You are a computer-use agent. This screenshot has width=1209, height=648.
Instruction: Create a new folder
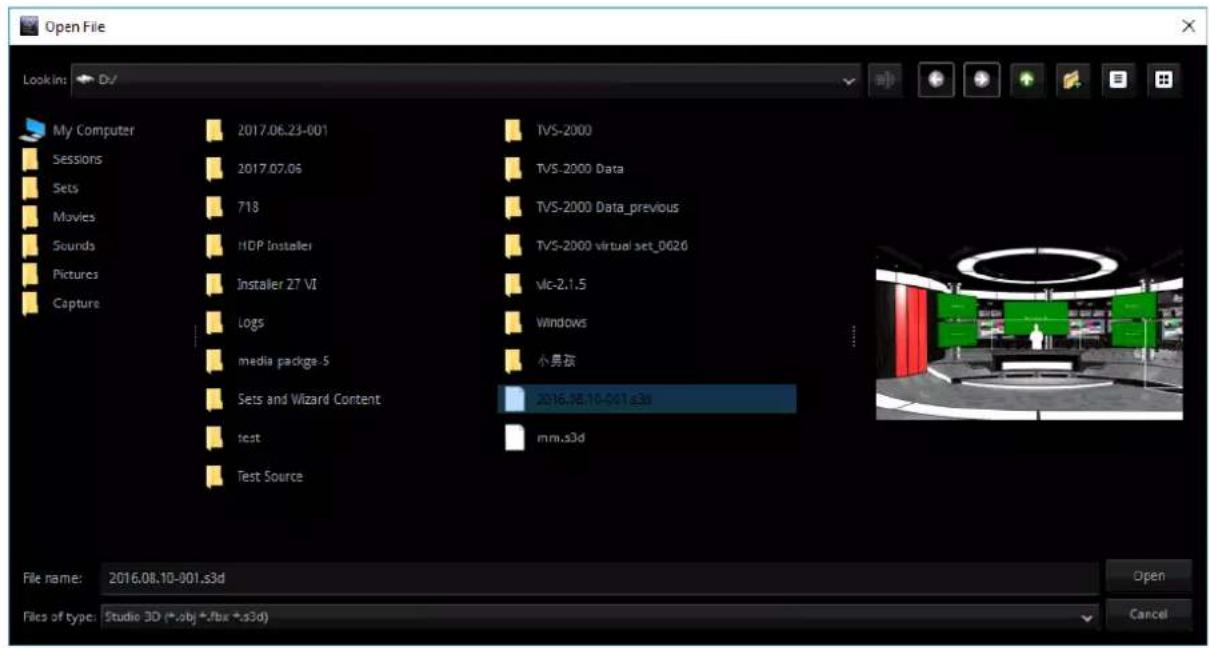(x=1071, y=81)
